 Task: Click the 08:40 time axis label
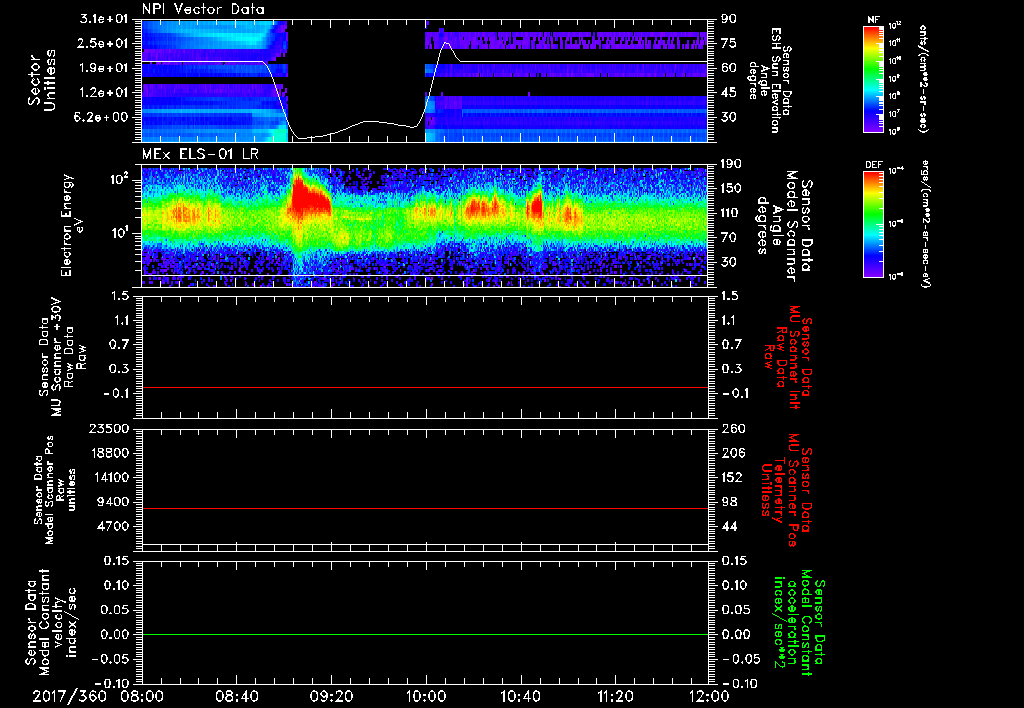pos(236,695)
